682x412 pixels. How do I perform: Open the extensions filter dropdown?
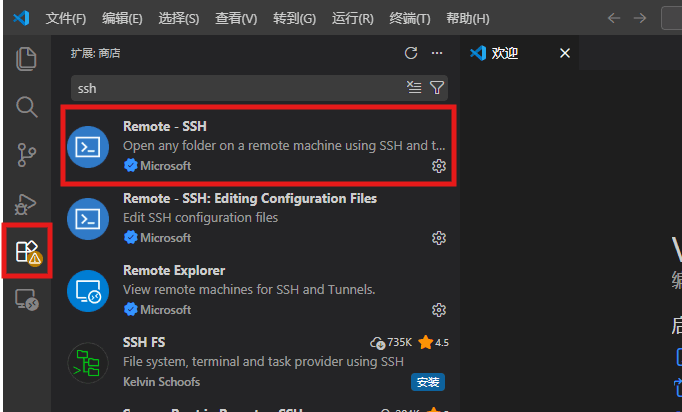tap(437, 88)
